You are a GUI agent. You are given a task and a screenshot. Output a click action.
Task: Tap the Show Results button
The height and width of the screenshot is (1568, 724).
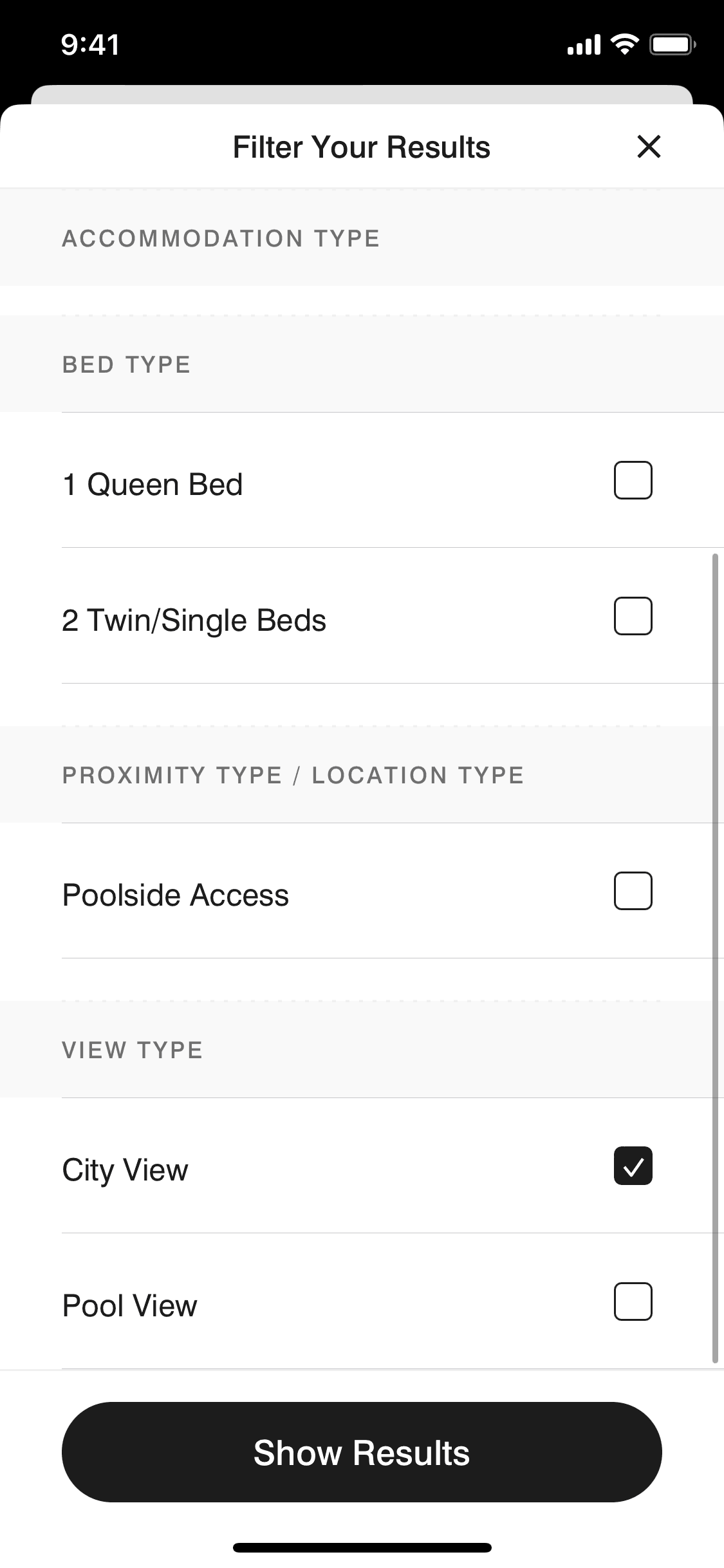coord(362,1452)
